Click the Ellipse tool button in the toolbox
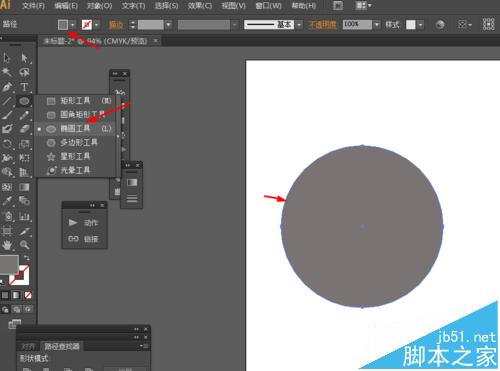This screenshot has height=371, width=500. [24, 101]
